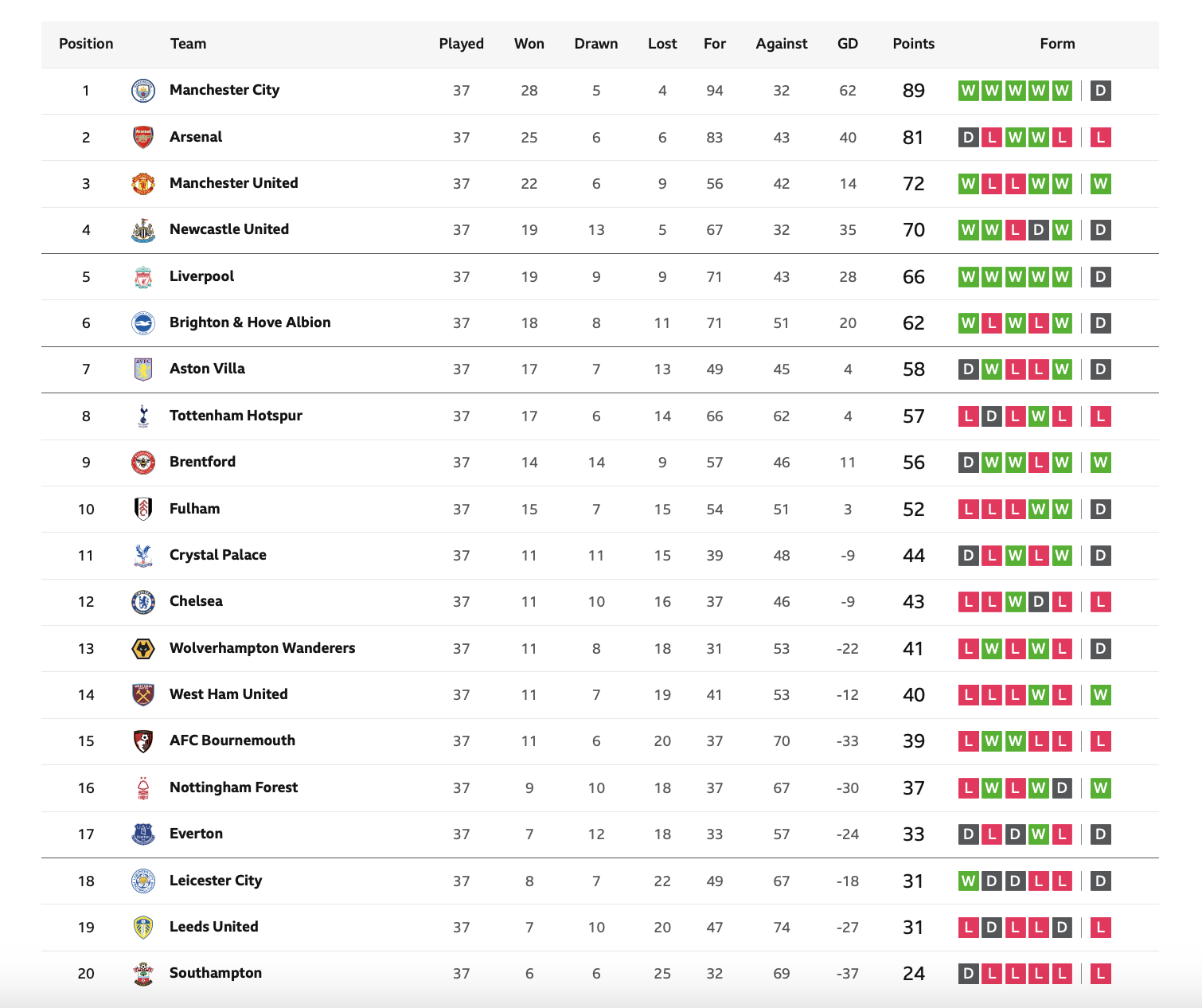
Task: Click the Liverpool club crest
Action: pyautogui.click(x=143, y=277)
